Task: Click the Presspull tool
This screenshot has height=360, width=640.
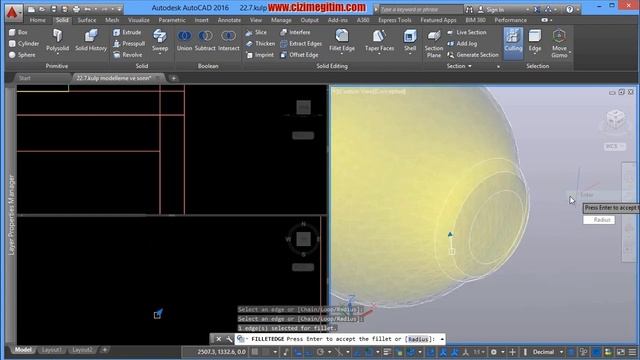Action: point(129,43)
